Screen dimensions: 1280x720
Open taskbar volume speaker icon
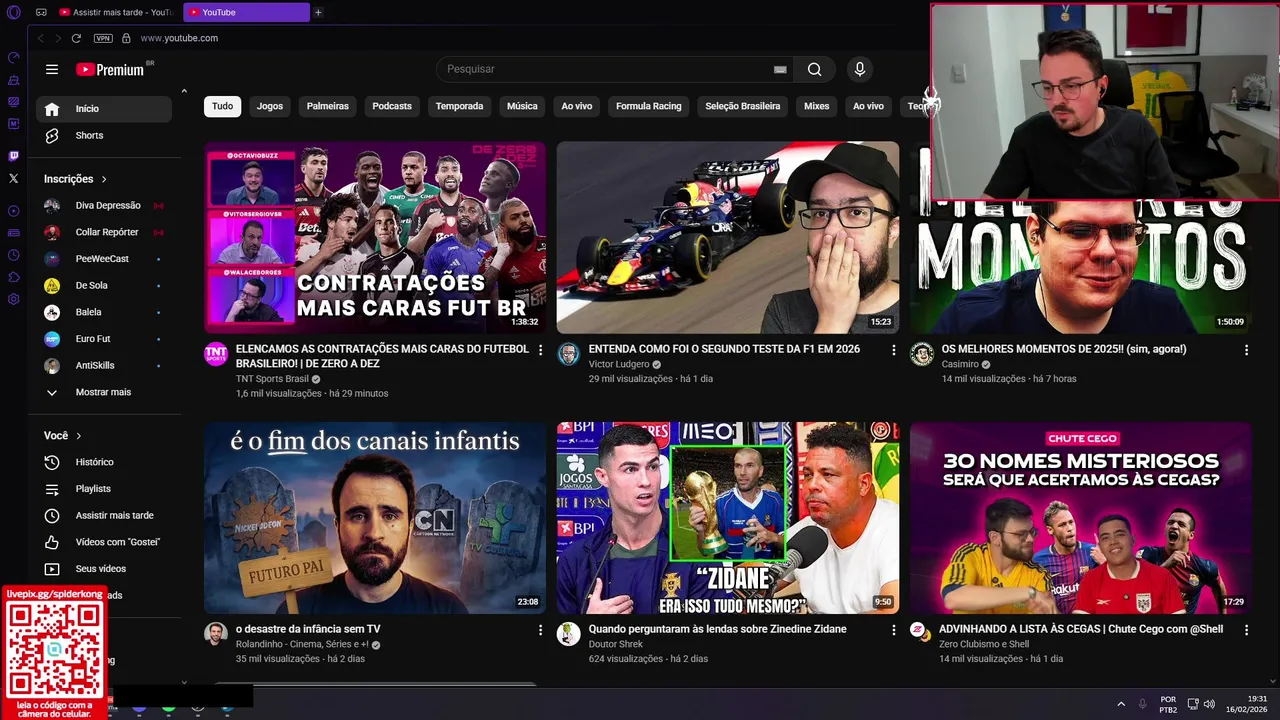[x=1209, y=704]
